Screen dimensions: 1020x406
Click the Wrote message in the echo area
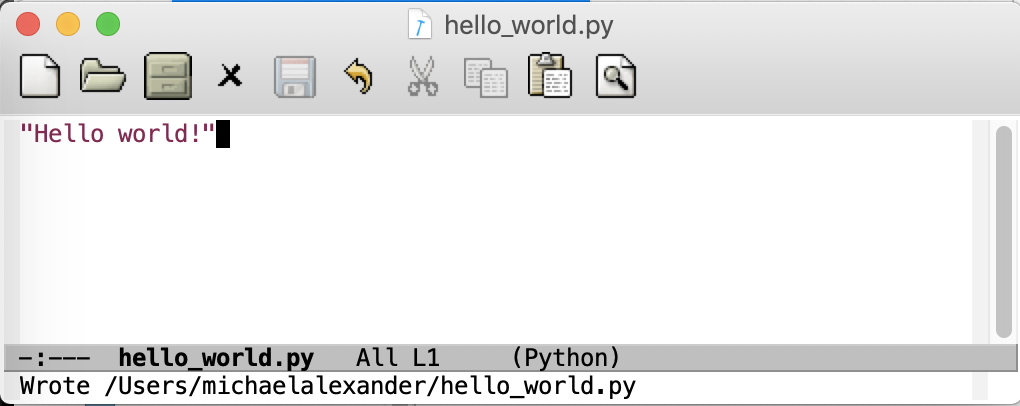[328, 386]
